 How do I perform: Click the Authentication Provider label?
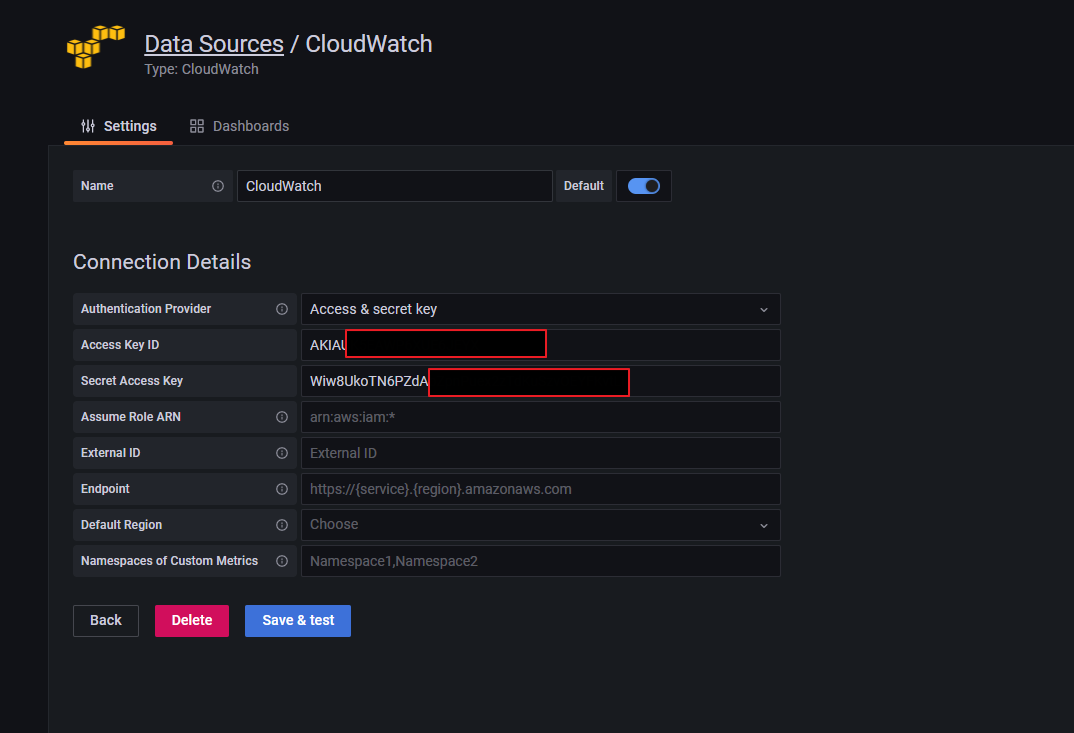coord(146,309)
